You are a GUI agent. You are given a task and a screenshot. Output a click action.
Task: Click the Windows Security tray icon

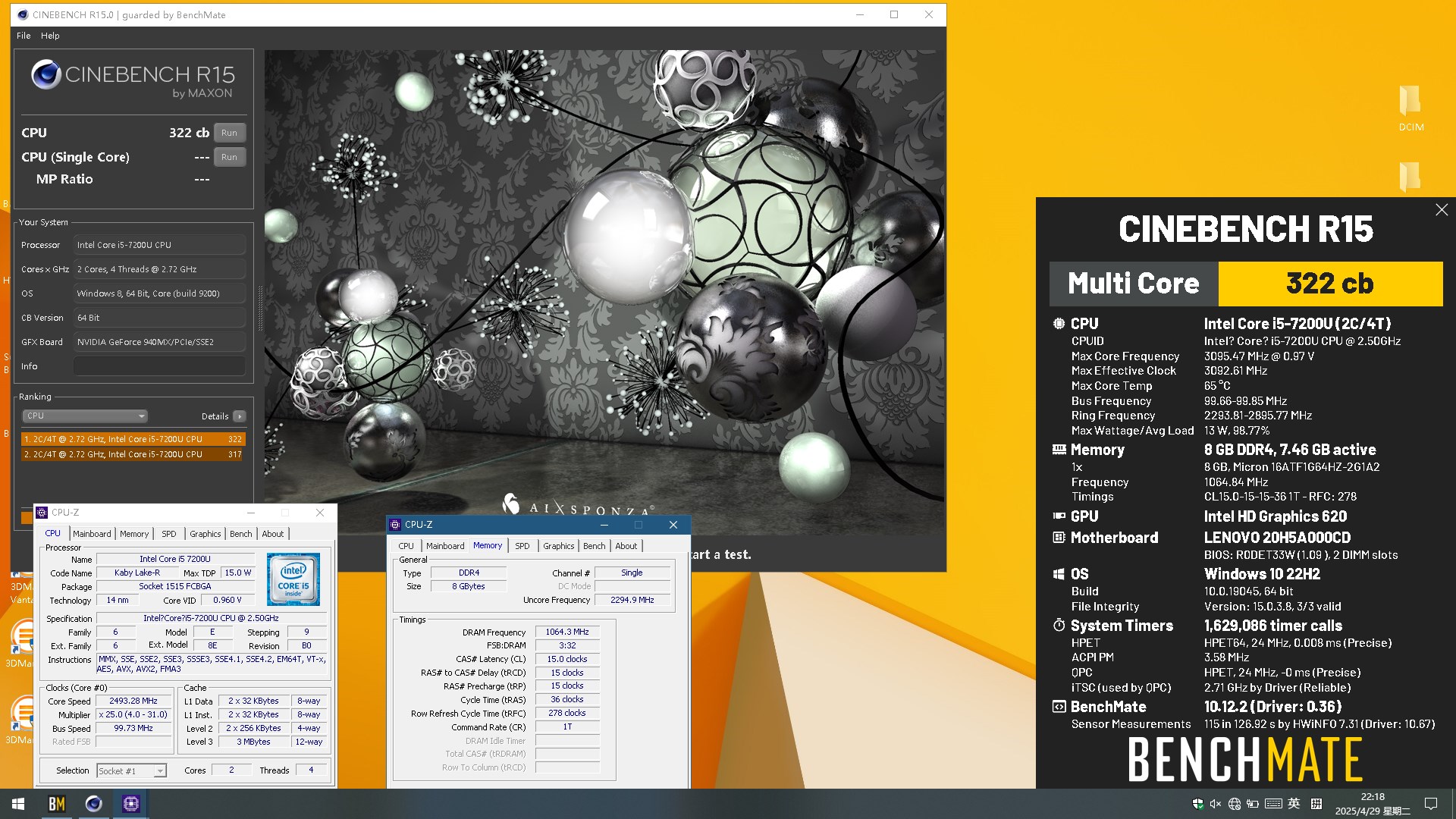coord(1197,804)
